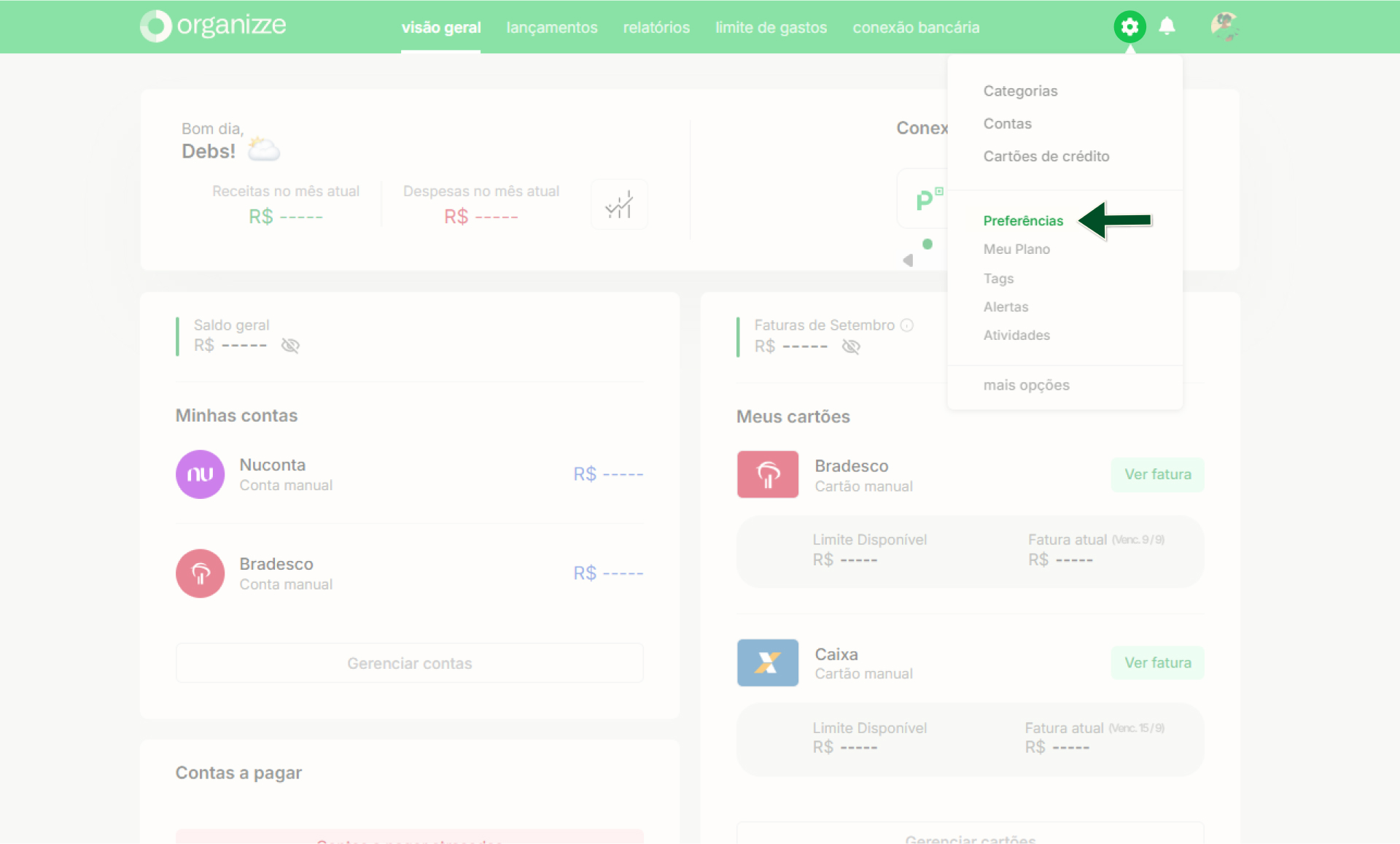
Task: Open the user profile avatar
Action: pos(1224,27)
